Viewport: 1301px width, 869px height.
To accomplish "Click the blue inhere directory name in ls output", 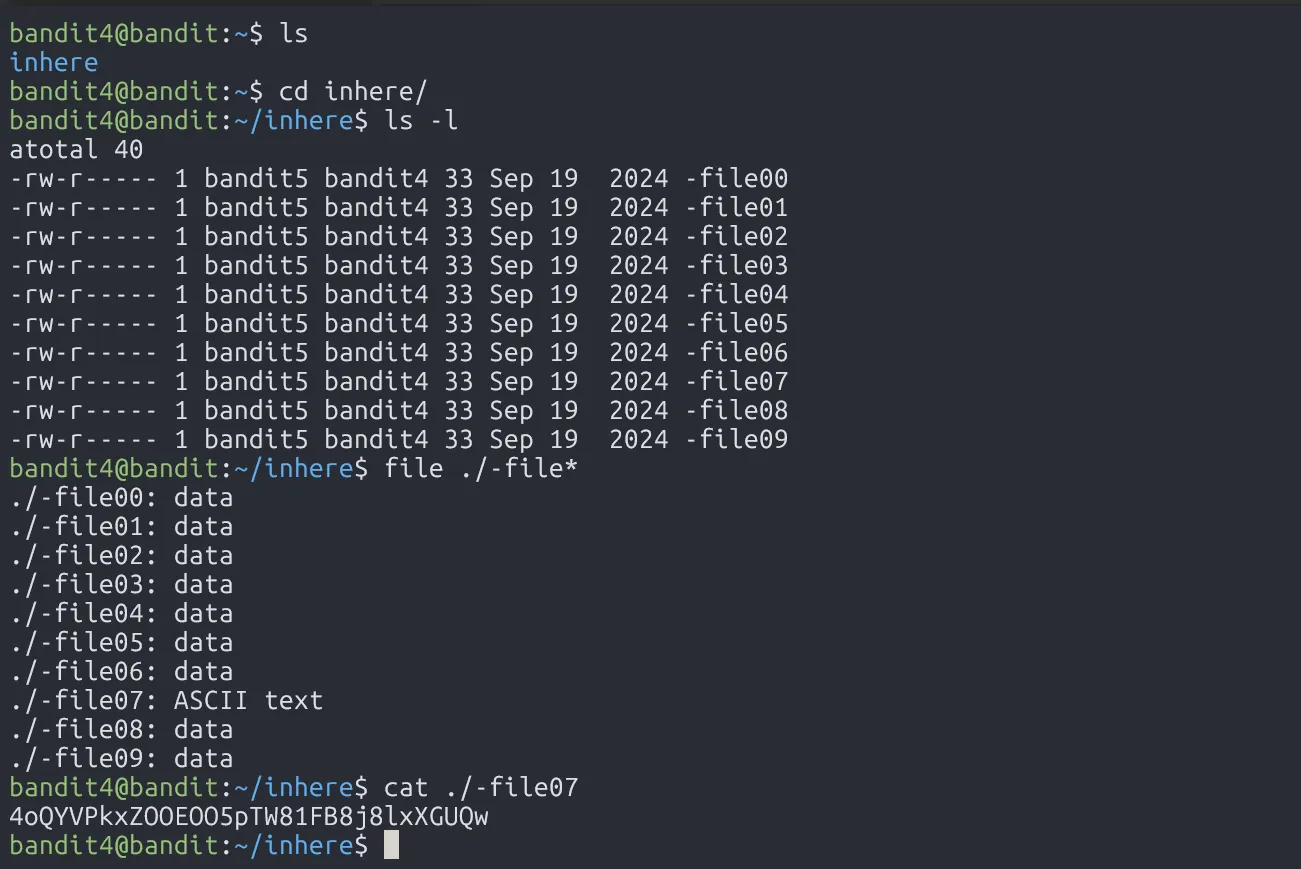I will 53,62.
